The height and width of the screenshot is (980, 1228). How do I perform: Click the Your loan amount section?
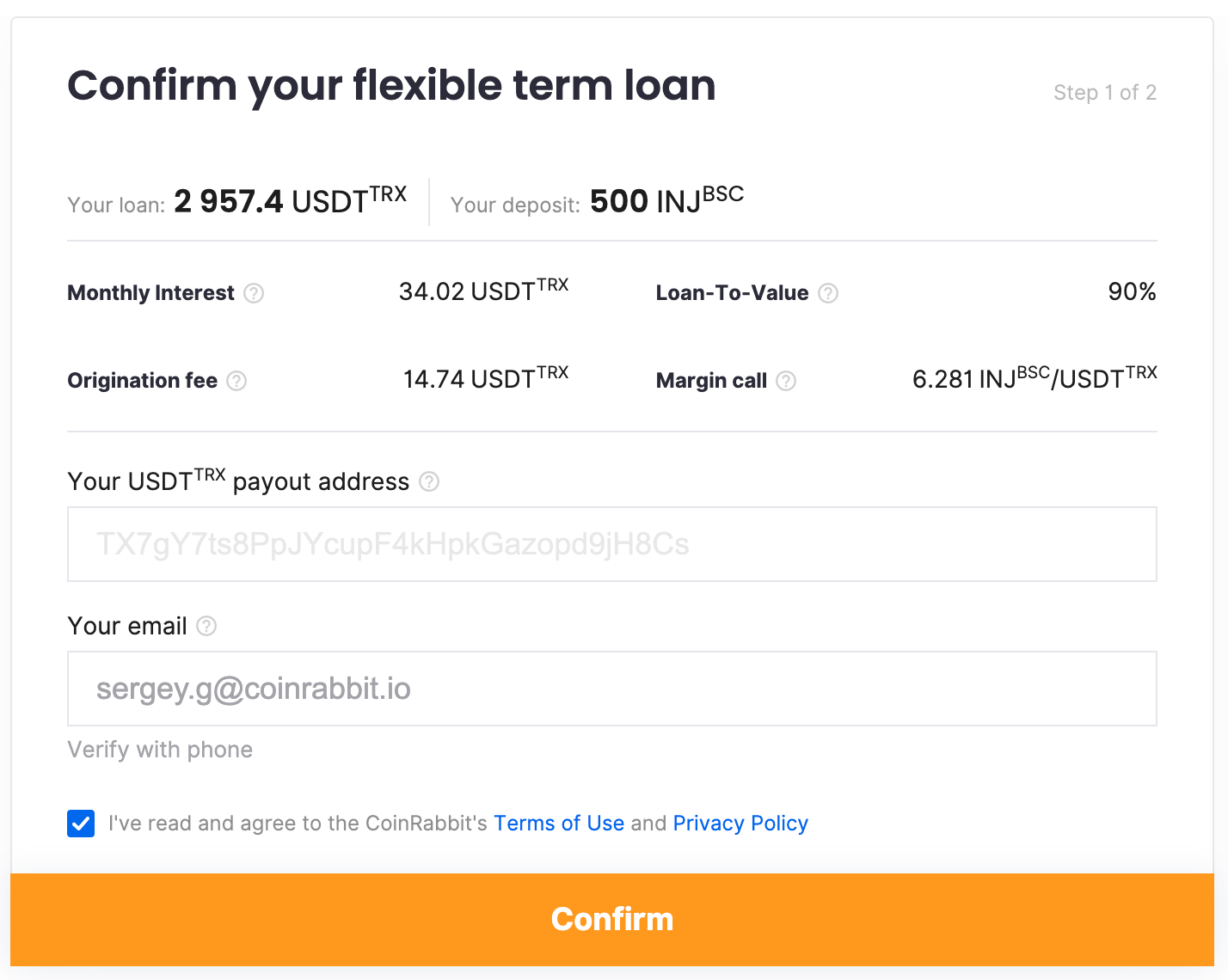[236, 201]
